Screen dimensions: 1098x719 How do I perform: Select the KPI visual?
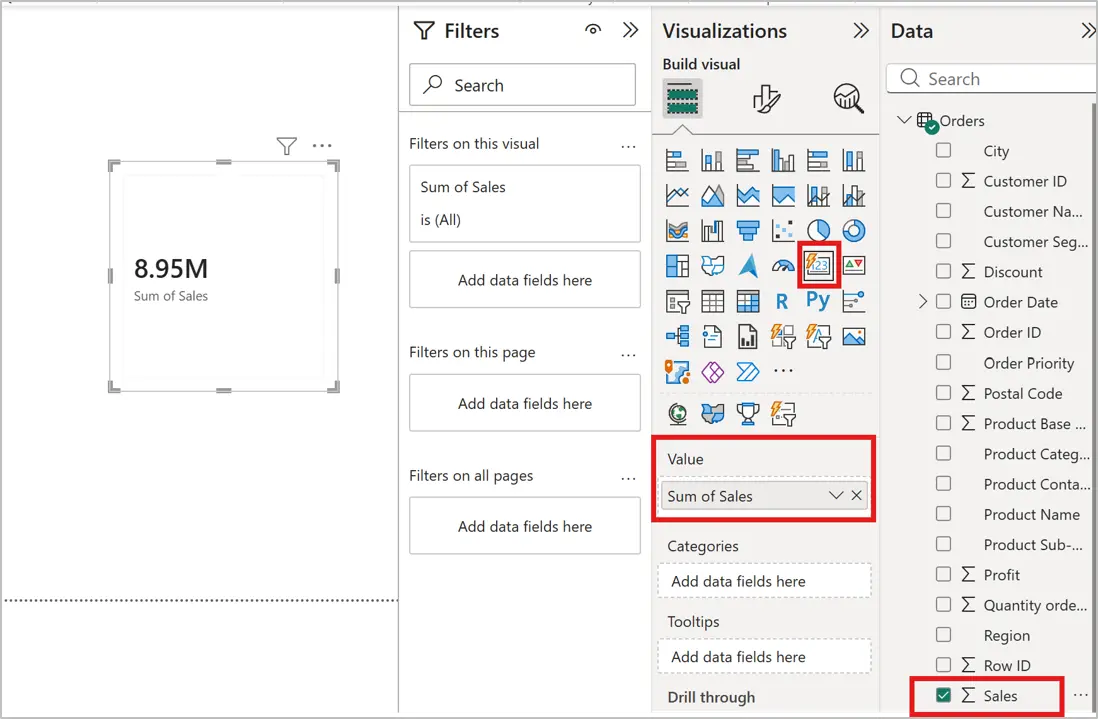pyautogui.click(x=854, y=265)
